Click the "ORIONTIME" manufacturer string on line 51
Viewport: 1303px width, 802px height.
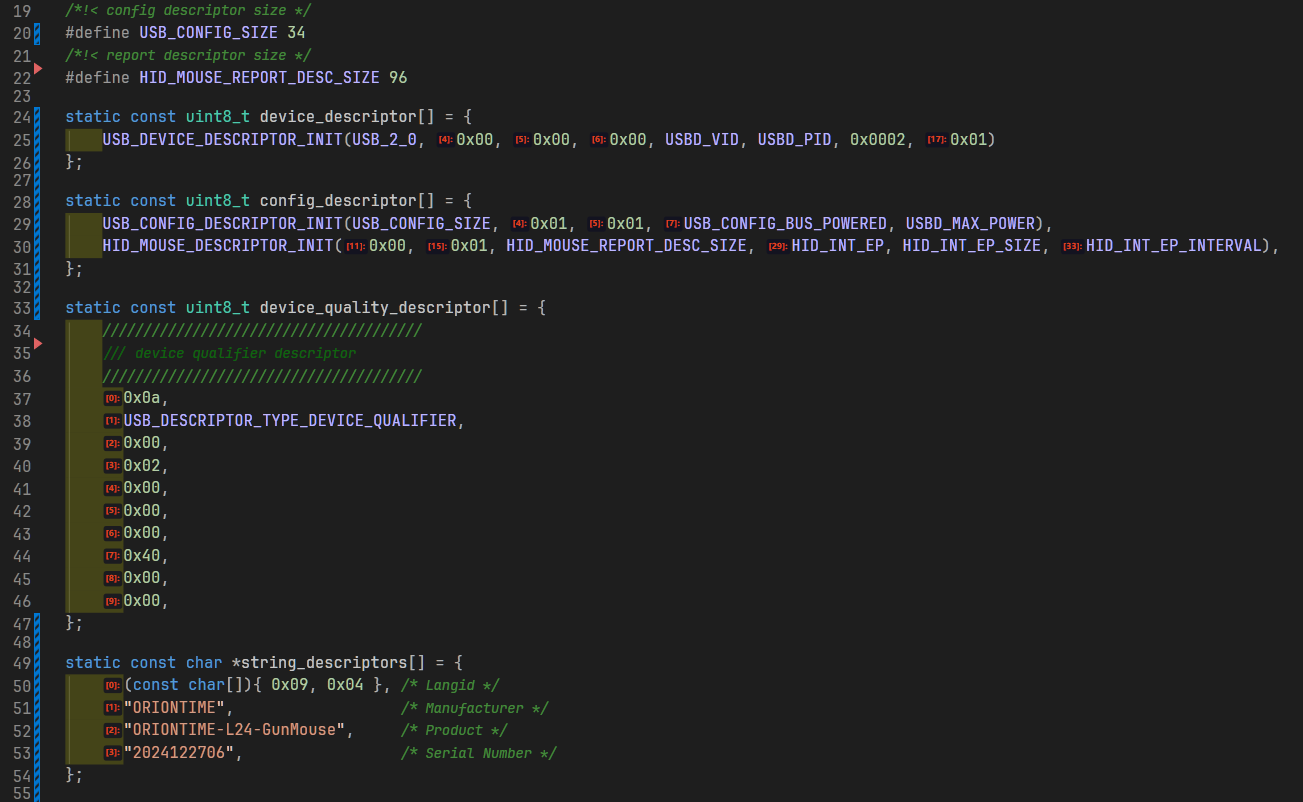pos(173,708)
